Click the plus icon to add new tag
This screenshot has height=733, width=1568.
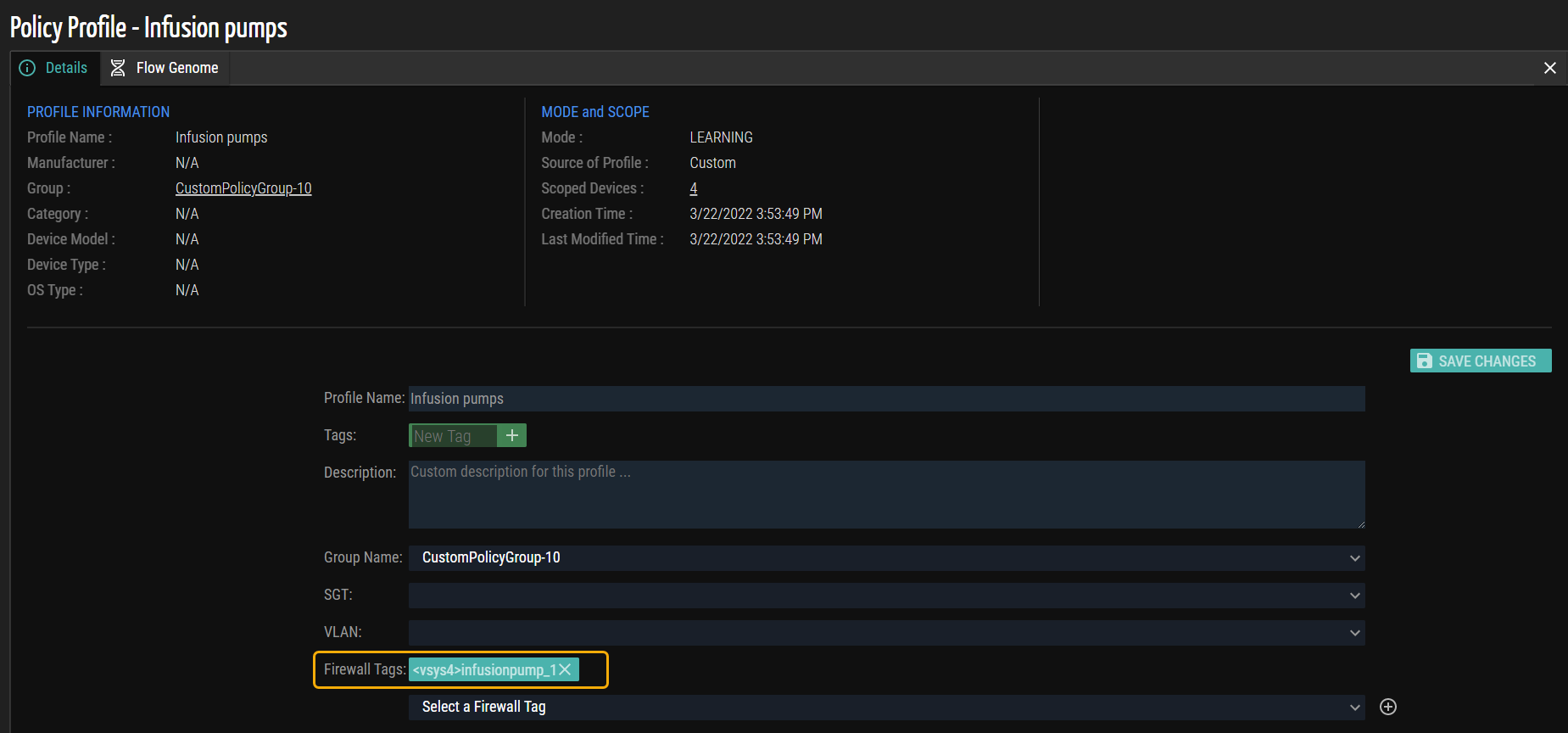tap(511, 435)
